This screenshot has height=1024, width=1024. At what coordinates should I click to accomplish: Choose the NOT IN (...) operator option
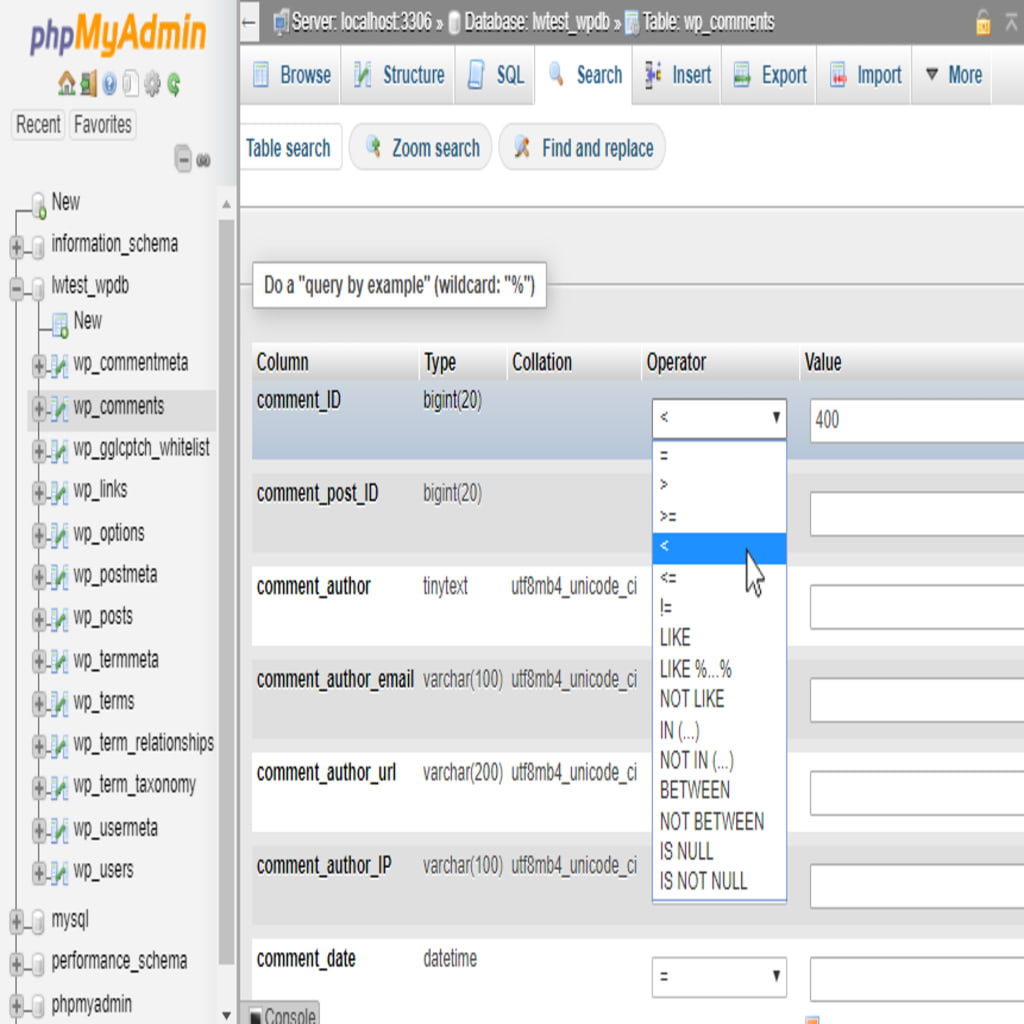pos(719,761)
